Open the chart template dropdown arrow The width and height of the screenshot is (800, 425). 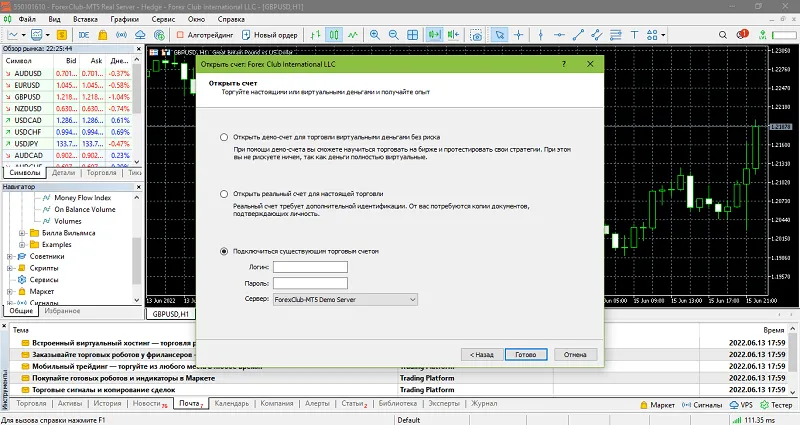47,35
